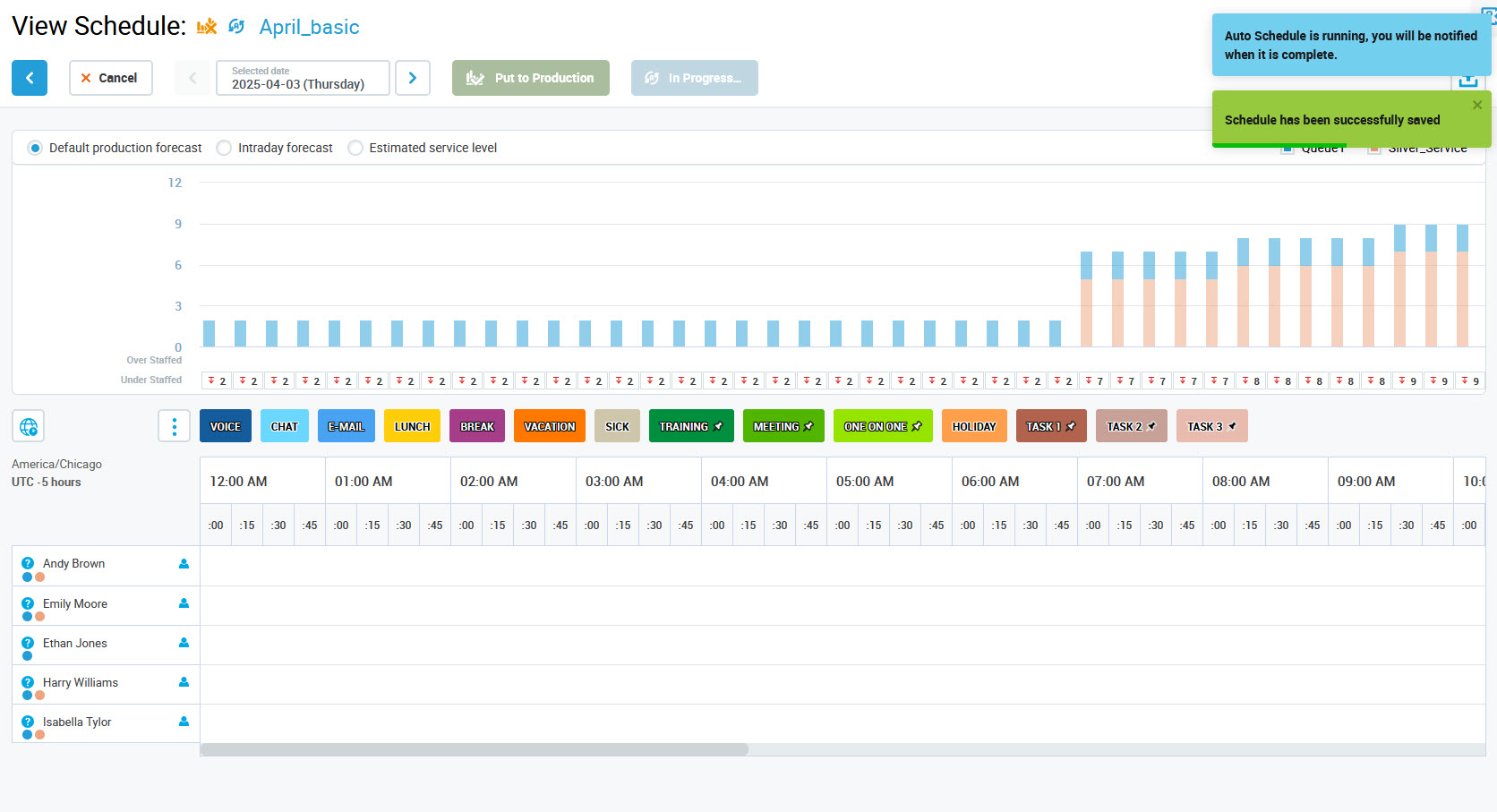Click the auto schedule icon near title
The image size is (1497, 812).
click(x=236, y=27)
